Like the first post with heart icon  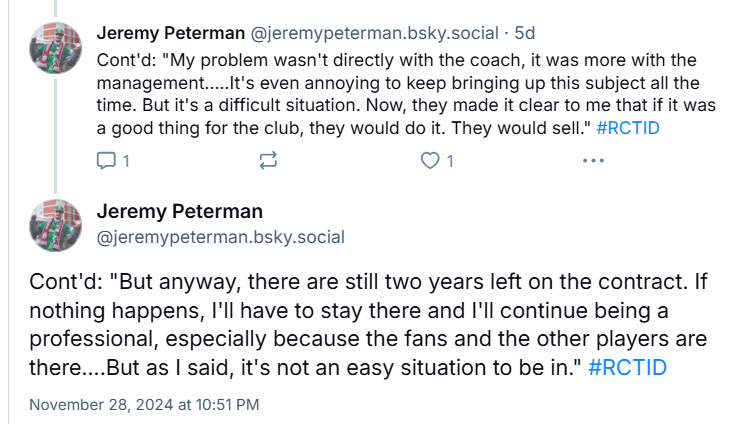430,160
